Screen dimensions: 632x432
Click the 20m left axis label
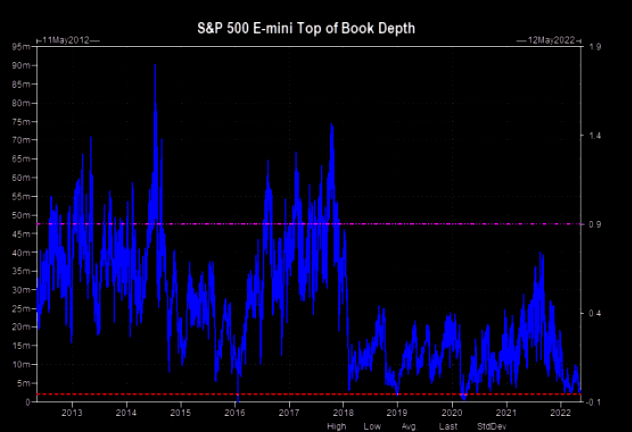tap(21, 327)
